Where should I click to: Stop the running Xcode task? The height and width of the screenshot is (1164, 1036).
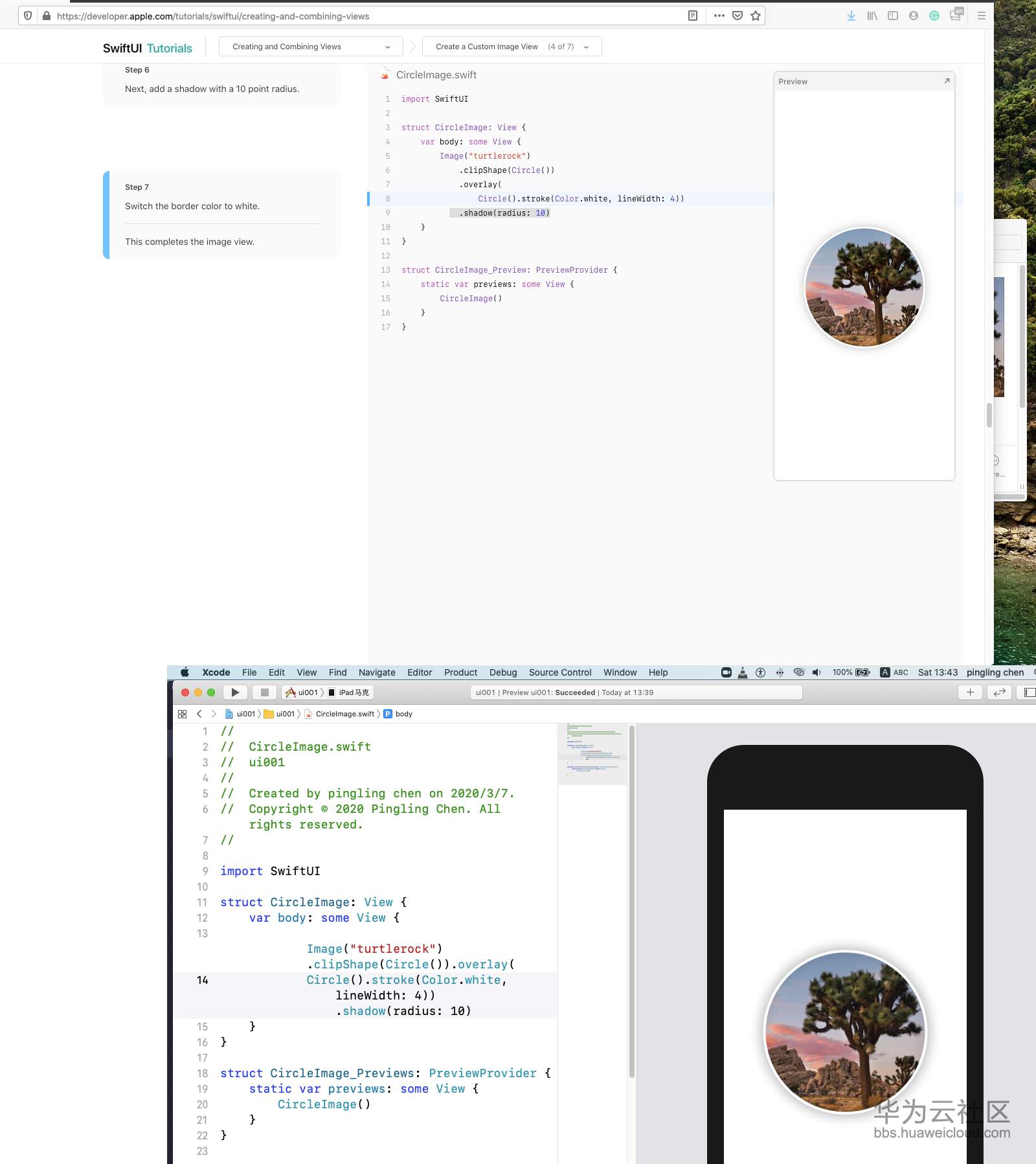[264, 692]
